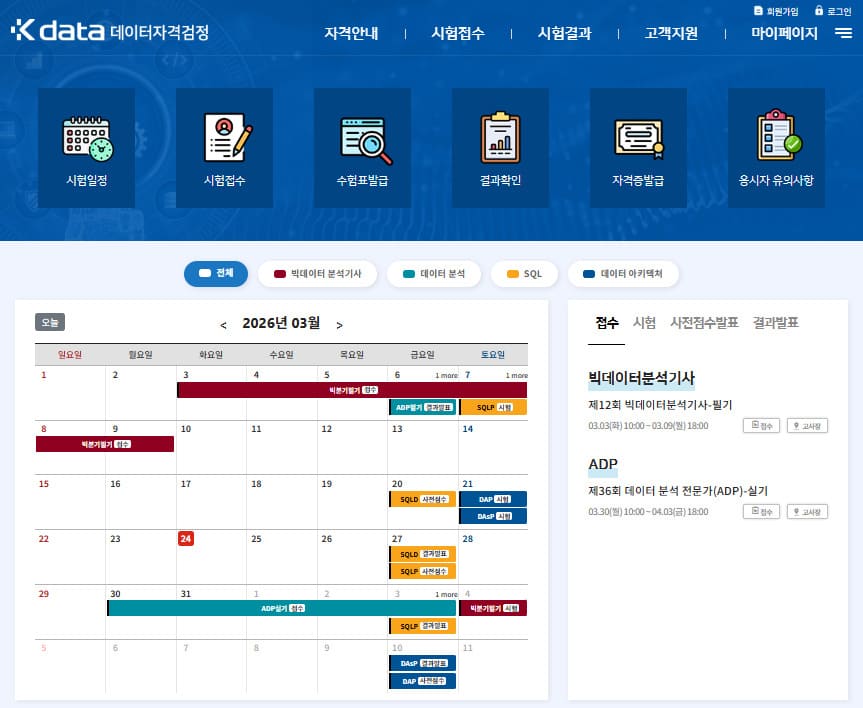Open the hamburger menu
Viewport: 863px width, 708px height.
point(842,33)
